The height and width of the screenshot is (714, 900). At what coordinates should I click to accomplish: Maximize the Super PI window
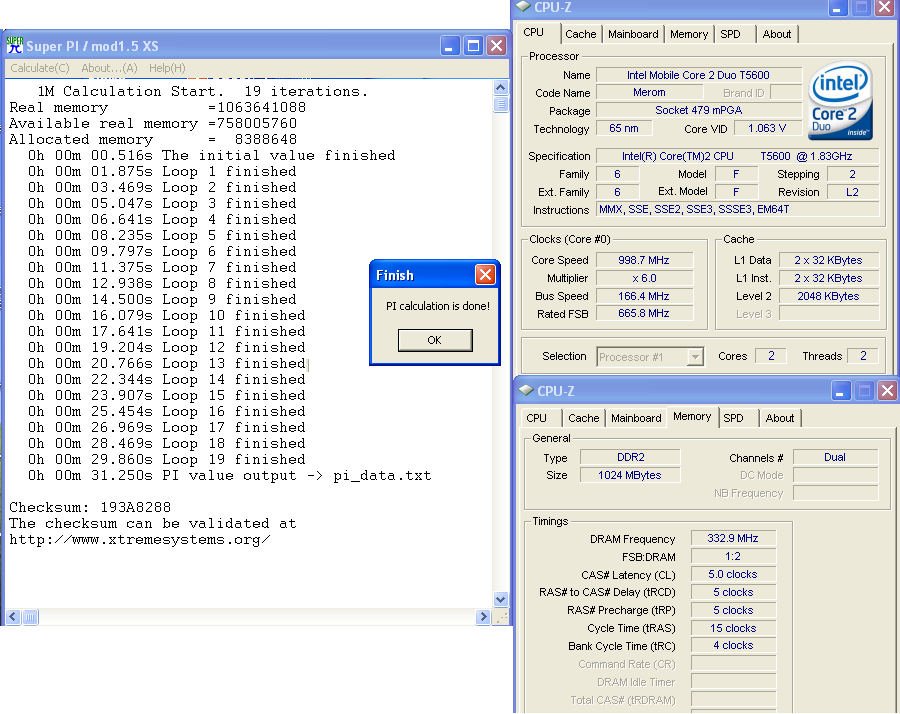click(x=474, y=46)
